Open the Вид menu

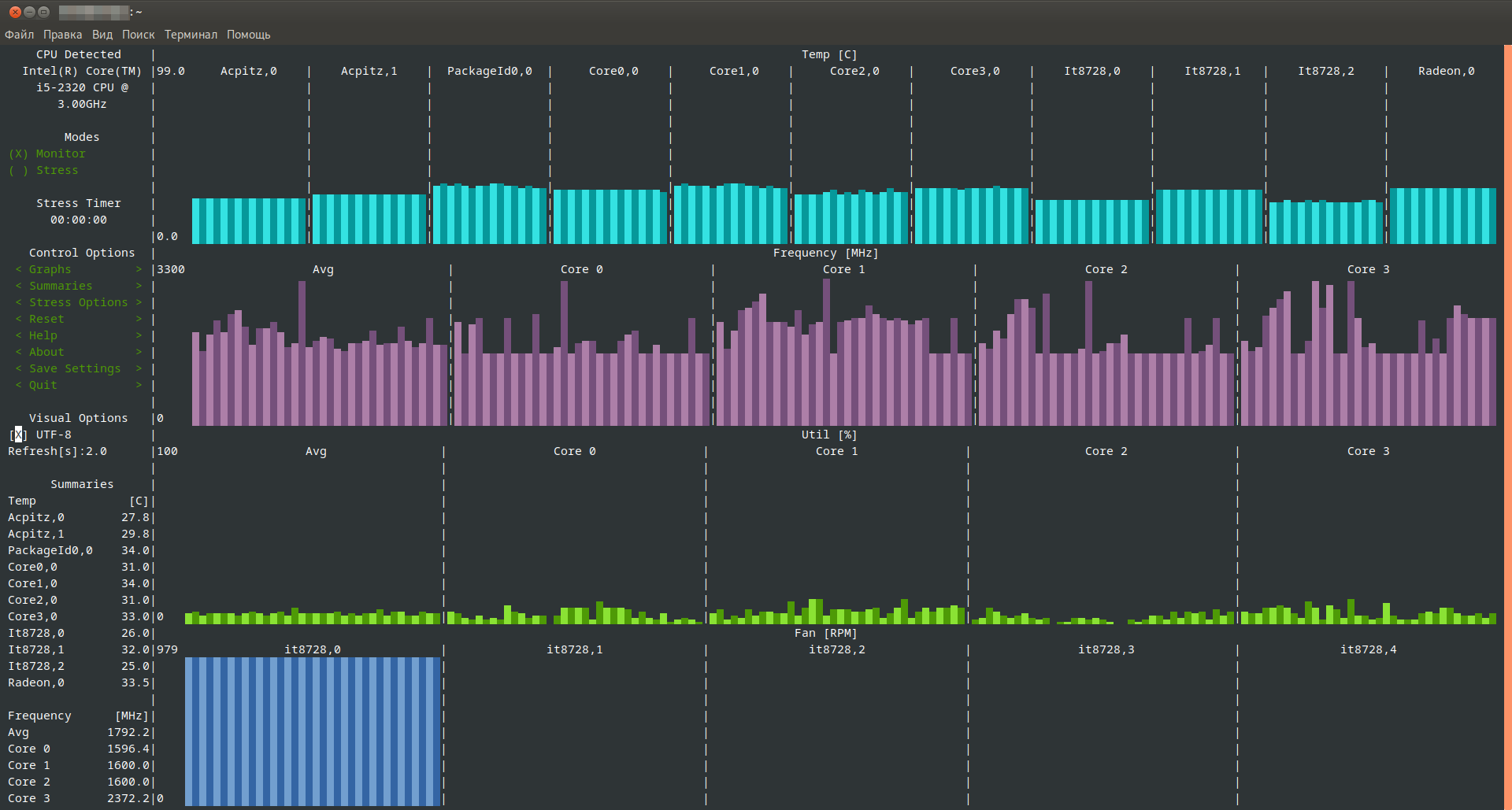click(x=102, y=35)
